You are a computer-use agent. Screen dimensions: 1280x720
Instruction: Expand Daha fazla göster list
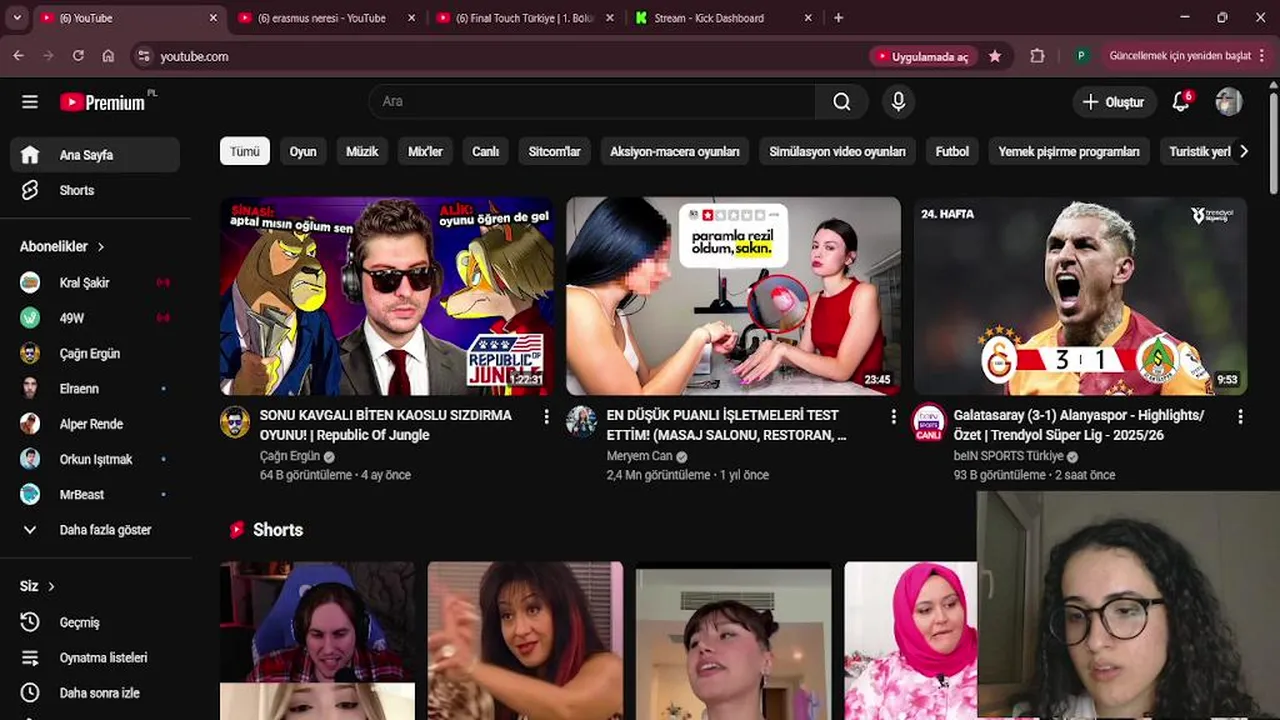(95, 530)
